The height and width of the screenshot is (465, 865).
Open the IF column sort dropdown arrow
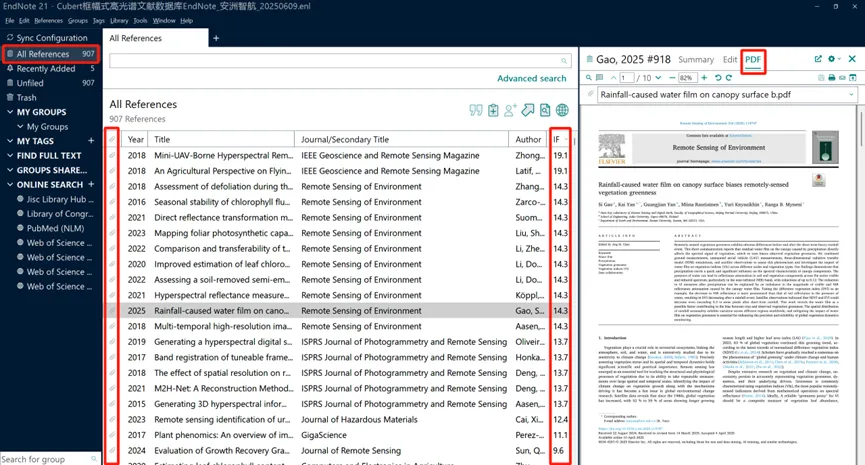pos(565,140)
